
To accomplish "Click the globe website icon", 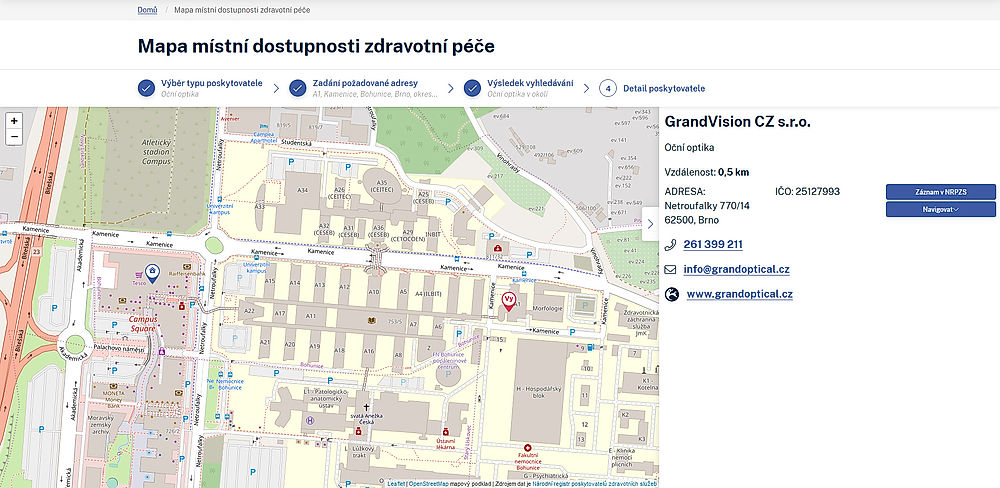I will coord(671,294).
